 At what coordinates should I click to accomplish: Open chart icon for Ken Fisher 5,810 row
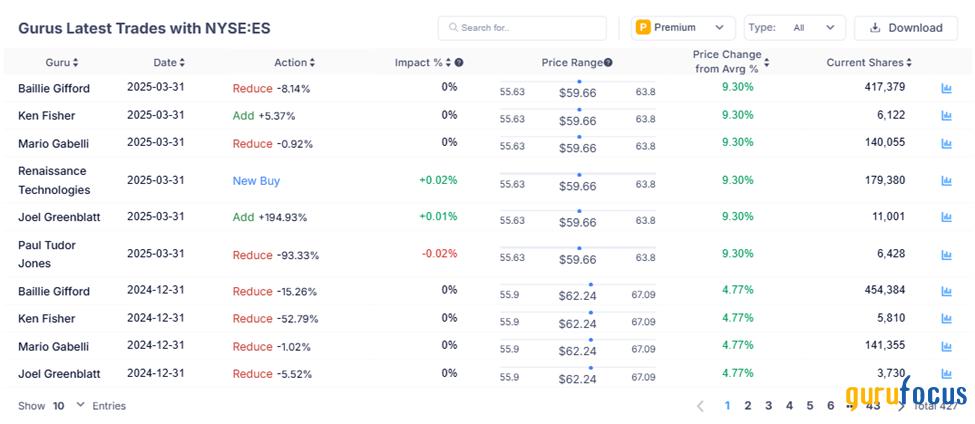tap(946, 318)
